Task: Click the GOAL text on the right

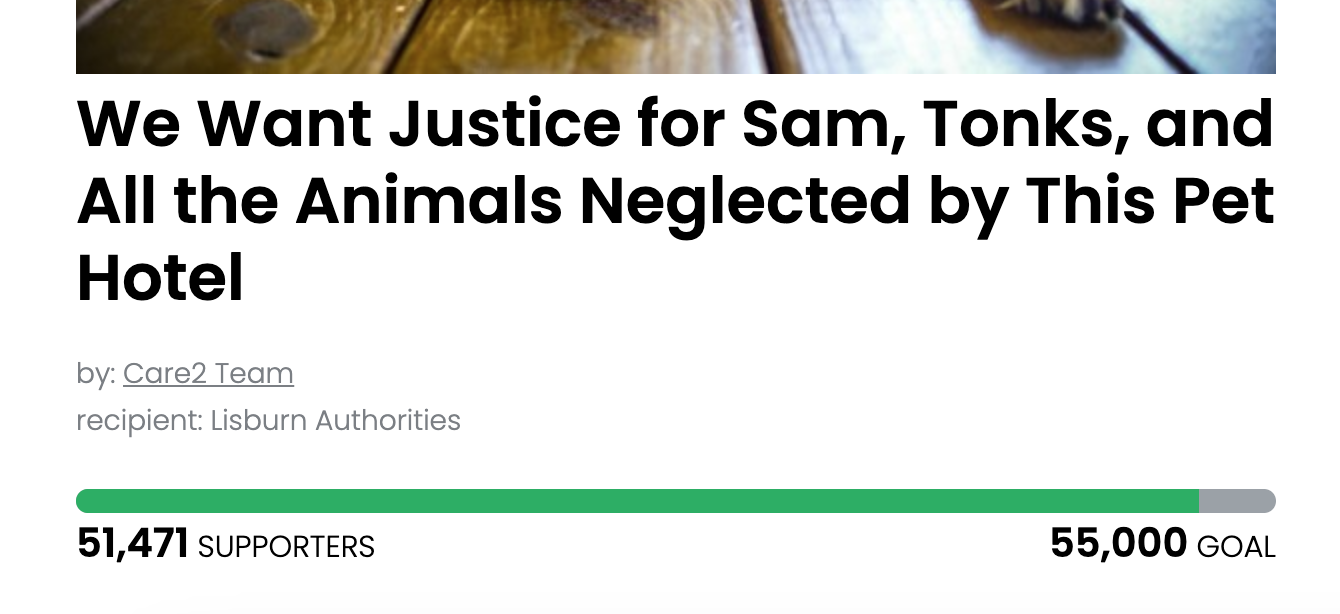Action: point(1237,548)
